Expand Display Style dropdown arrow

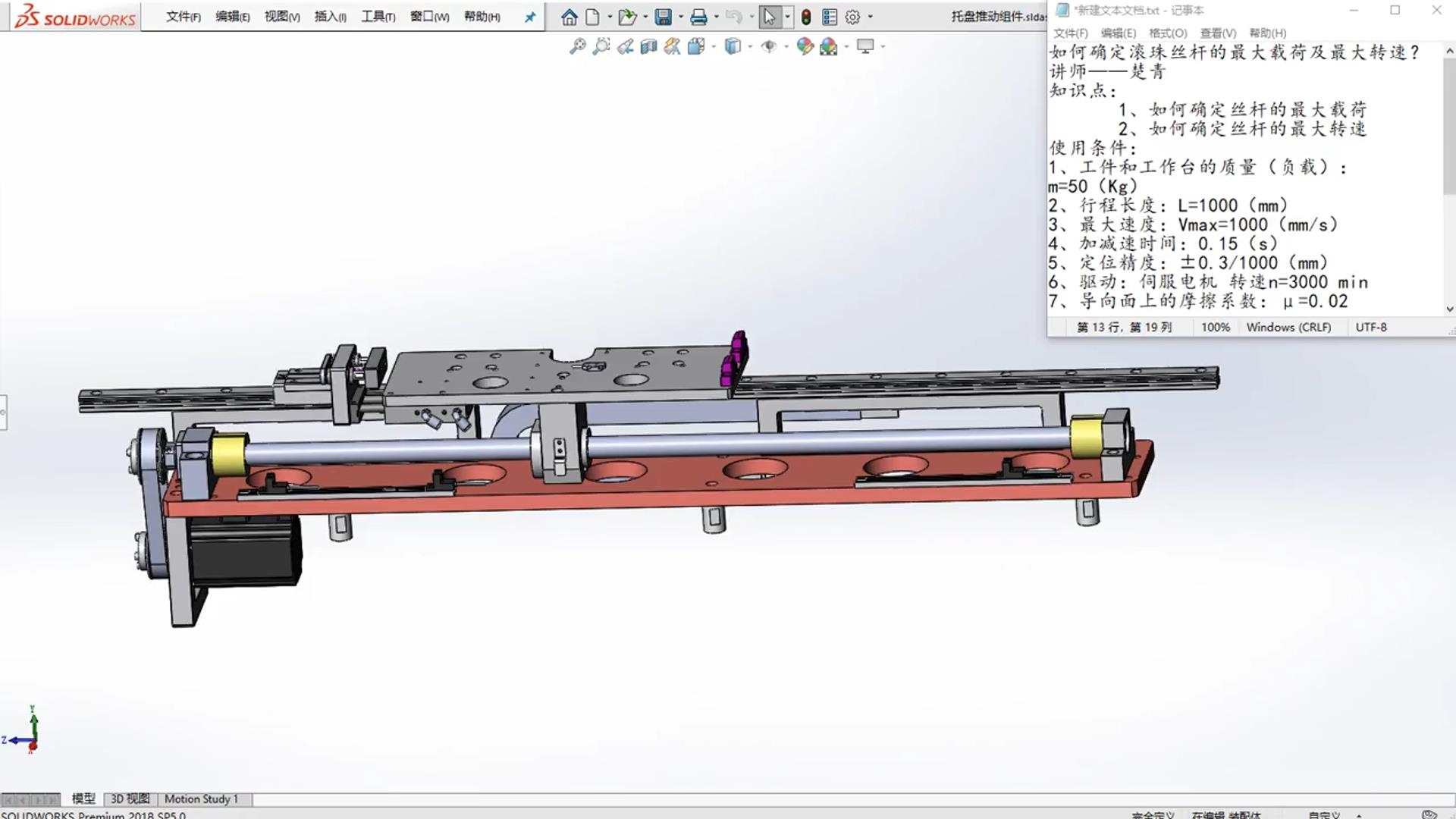click(x=750, y=46)
